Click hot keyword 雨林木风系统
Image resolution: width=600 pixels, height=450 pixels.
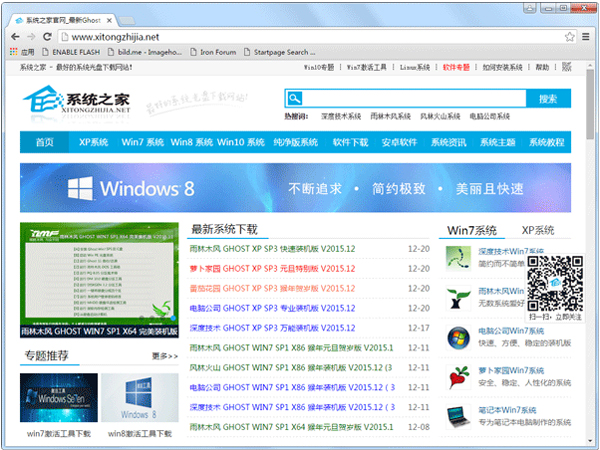390,116
